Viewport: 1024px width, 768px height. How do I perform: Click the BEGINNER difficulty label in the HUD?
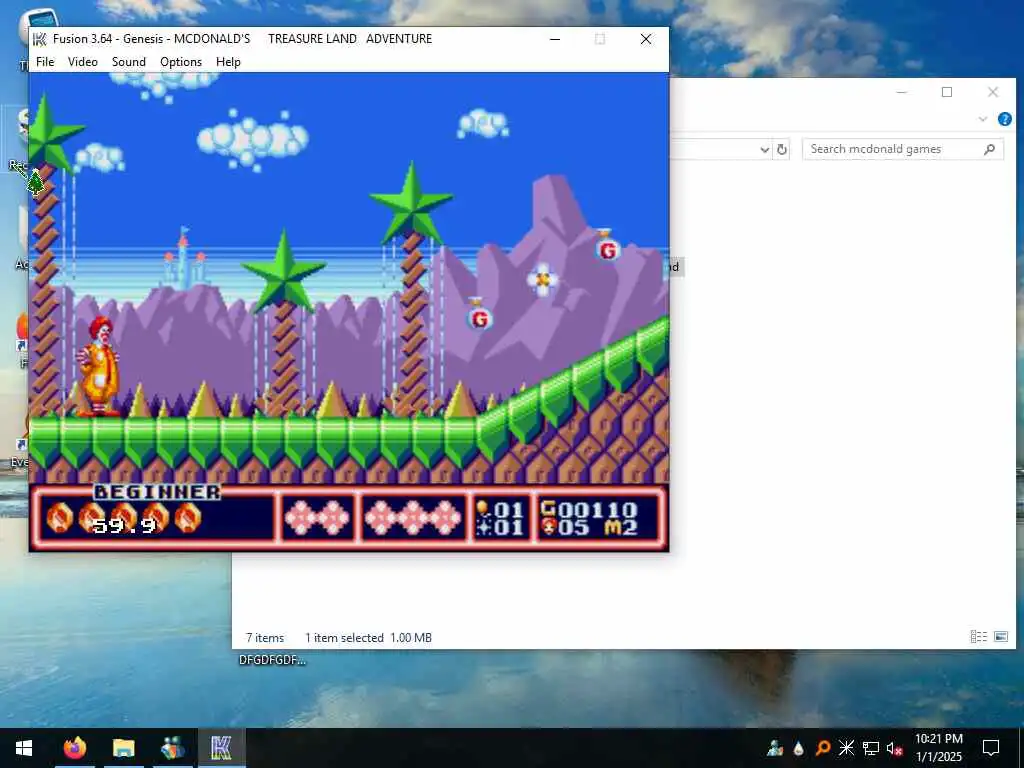click(x=157, y=492)
